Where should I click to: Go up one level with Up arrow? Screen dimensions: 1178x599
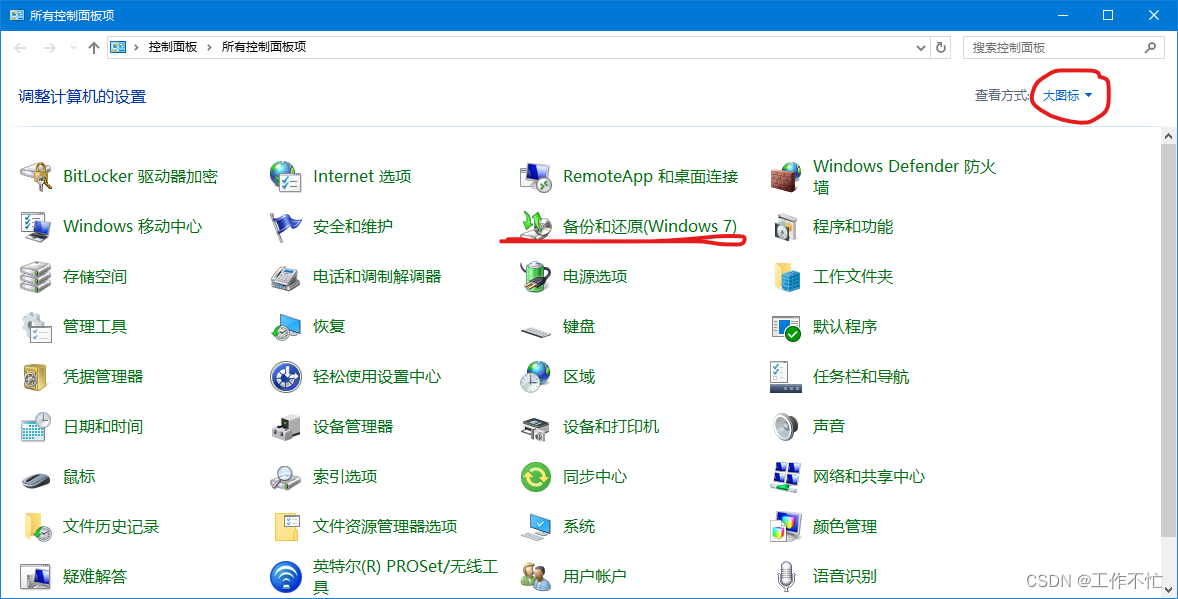[94, 47]
